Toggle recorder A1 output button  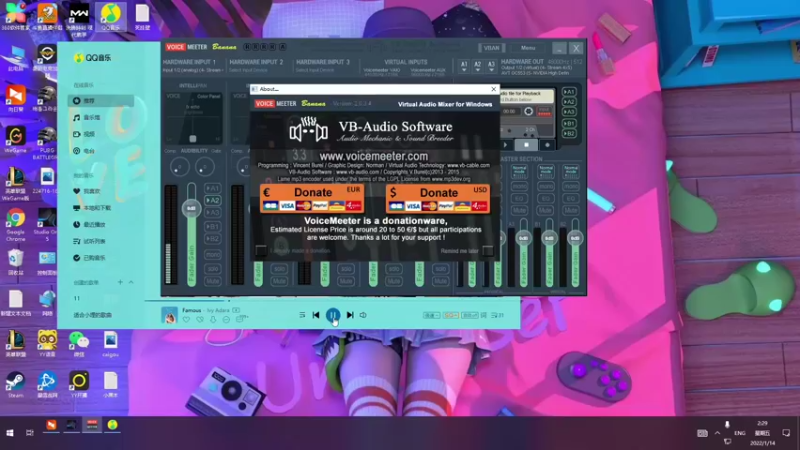[569, 92]
